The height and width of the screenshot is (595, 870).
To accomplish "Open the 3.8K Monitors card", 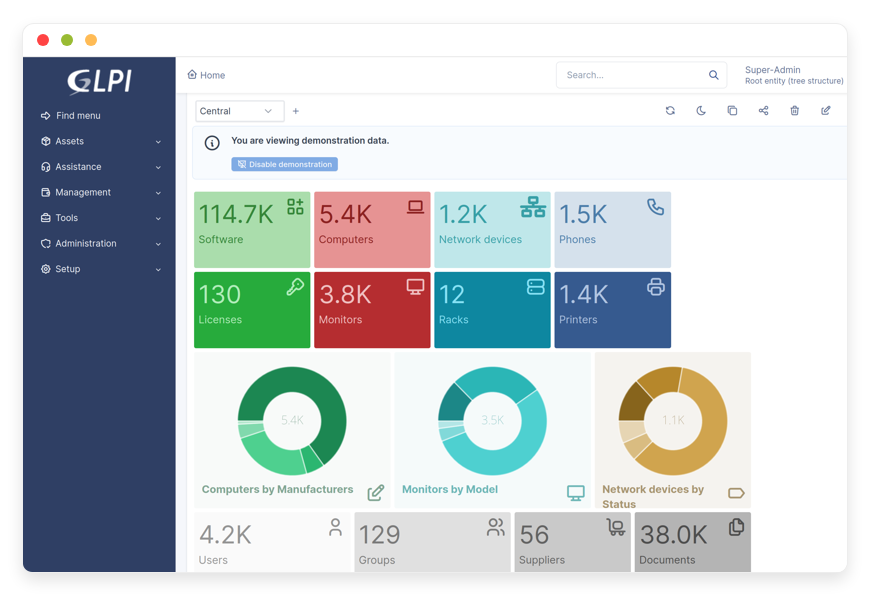I will pyautogui.click(x=372, y=310).
